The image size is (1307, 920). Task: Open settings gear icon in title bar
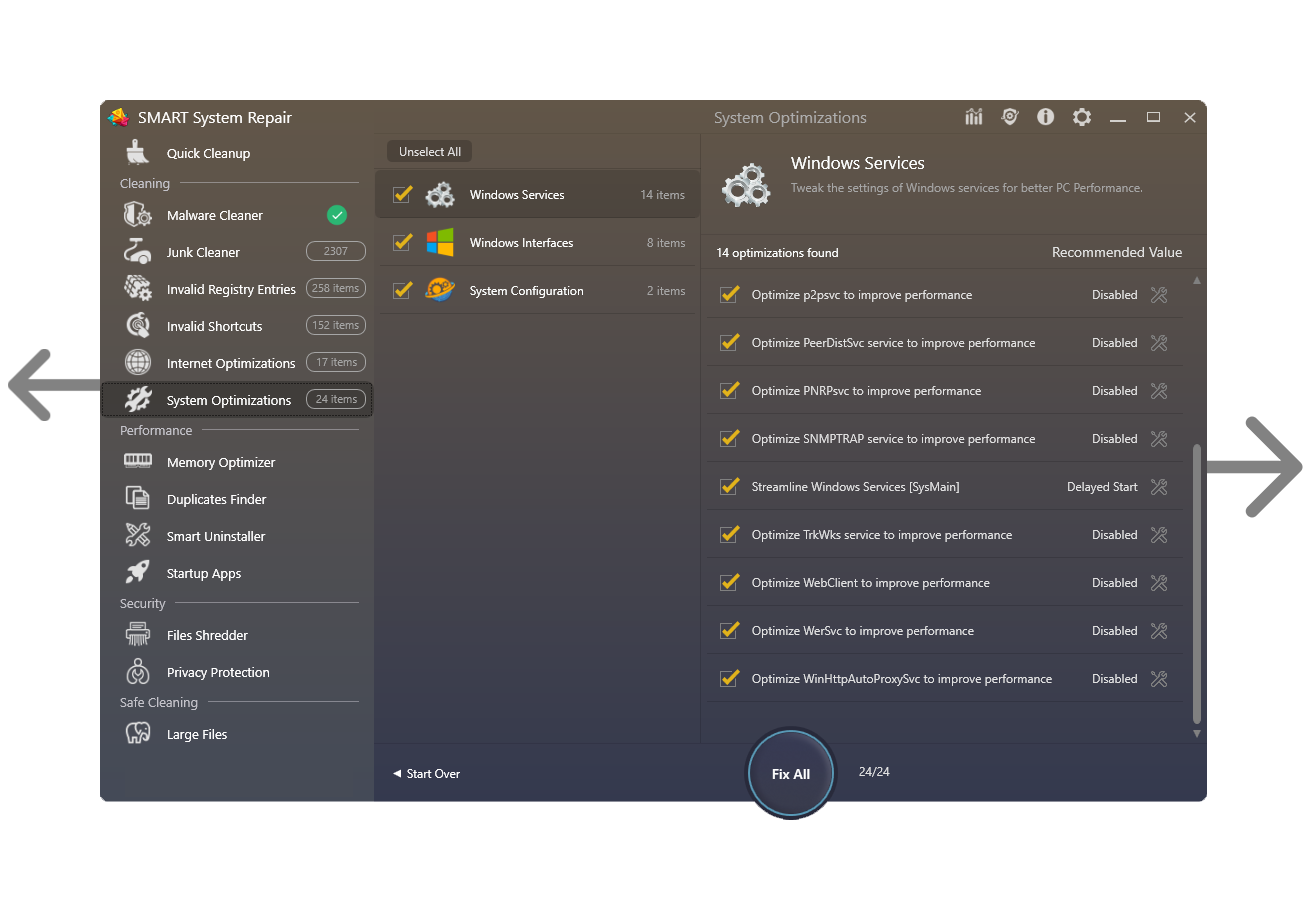pyautogui.click(x=1082, y=117)
